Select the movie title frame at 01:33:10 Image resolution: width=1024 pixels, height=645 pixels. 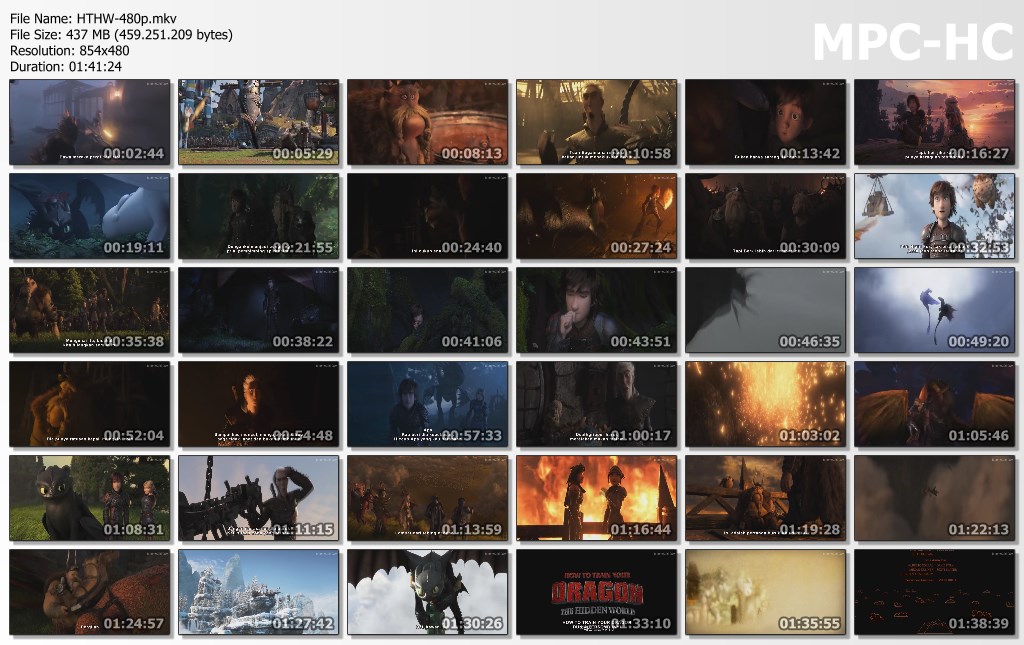point(597,592)
